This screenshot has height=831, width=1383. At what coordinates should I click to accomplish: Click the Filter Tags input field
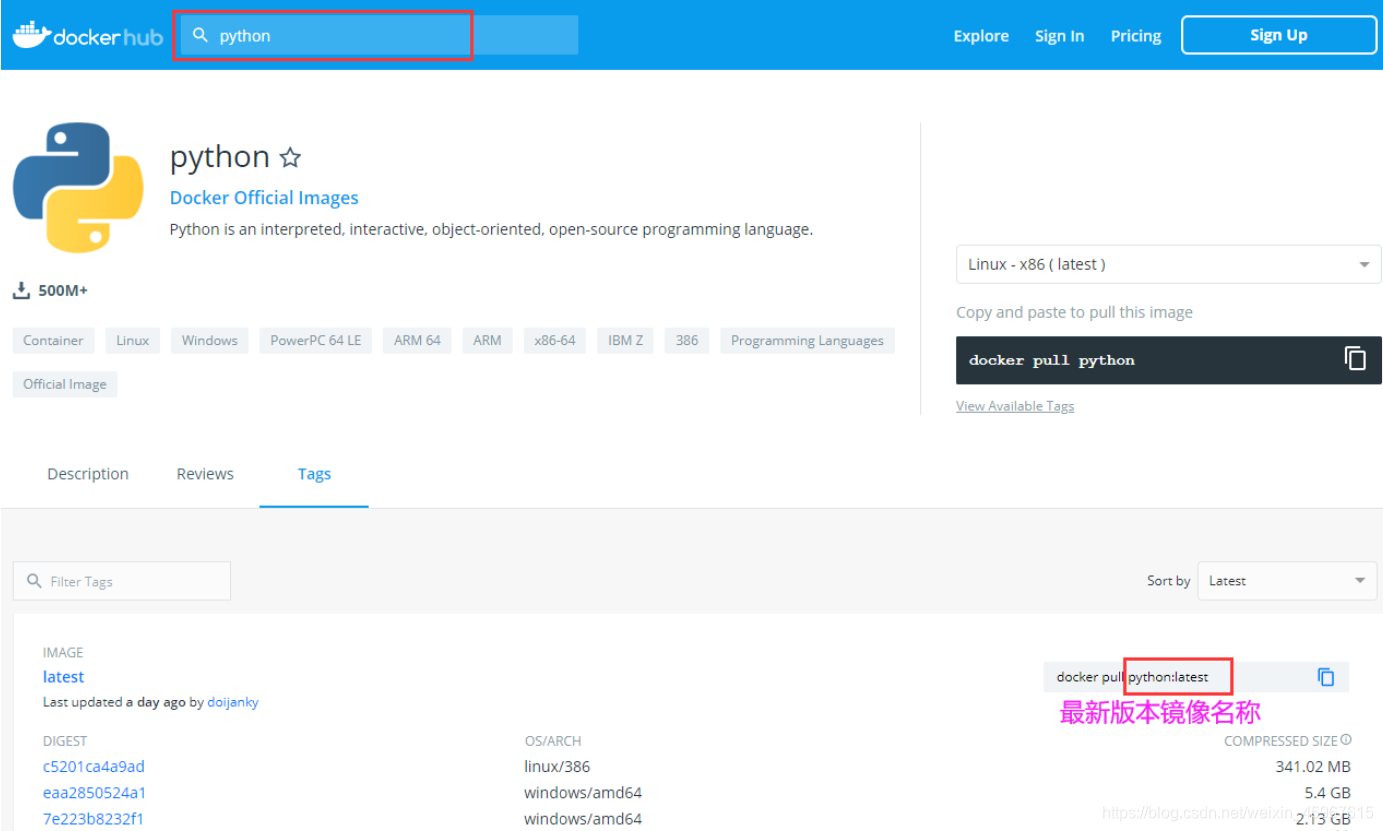pyautogui.click(x=122, y=581)
